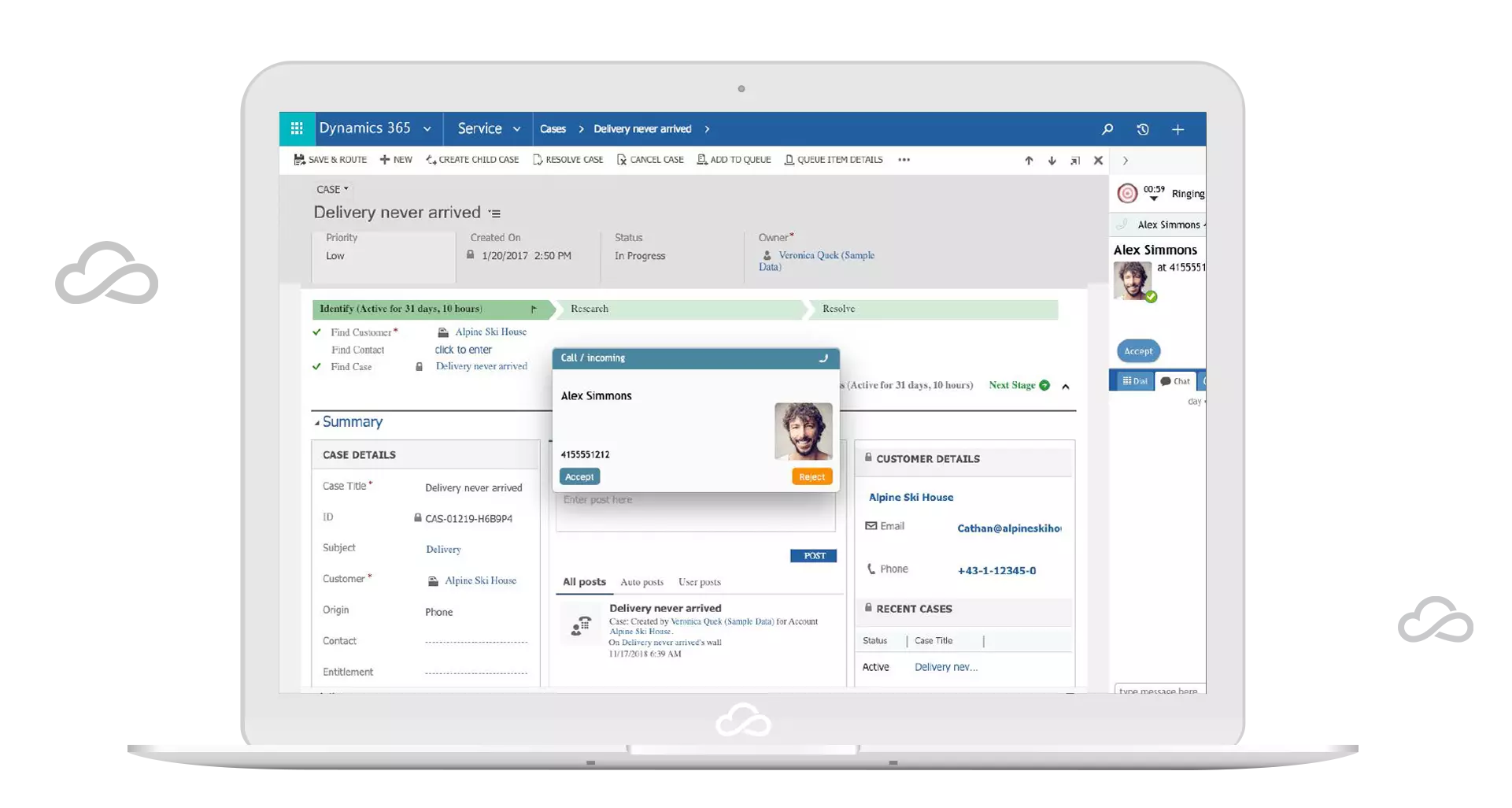Image resolution: width=1512 pixels, height=808 pixels.
Task: Go to next record down arrow
Action: tap(1052, 161)
